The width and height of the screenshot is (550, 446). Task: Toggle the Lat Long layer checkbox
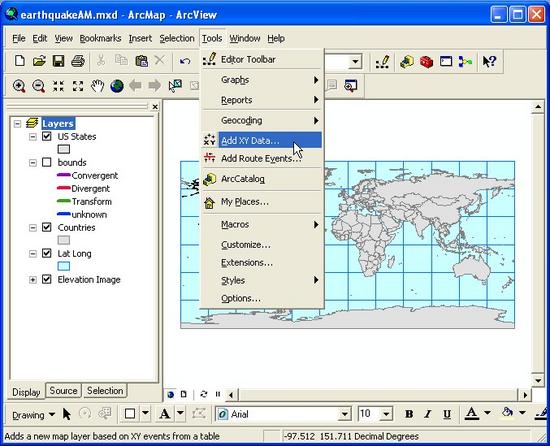[x=47, y=253]
